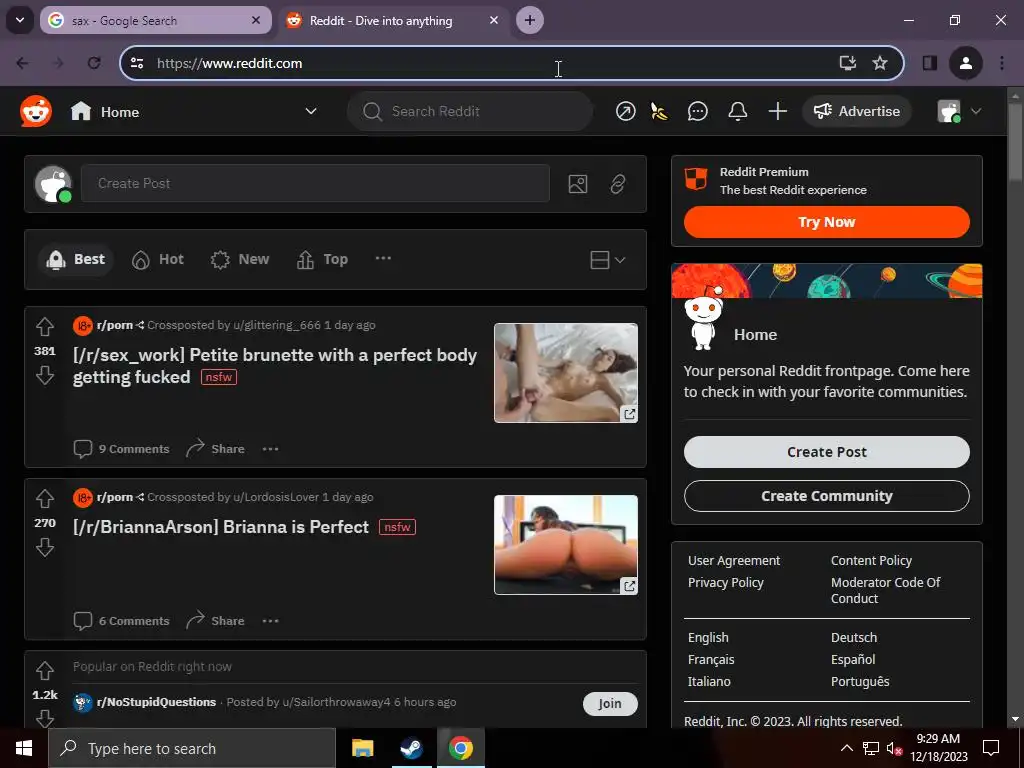
Task: Downvote the post with 381 points
Action: click(x=44, y=376)
